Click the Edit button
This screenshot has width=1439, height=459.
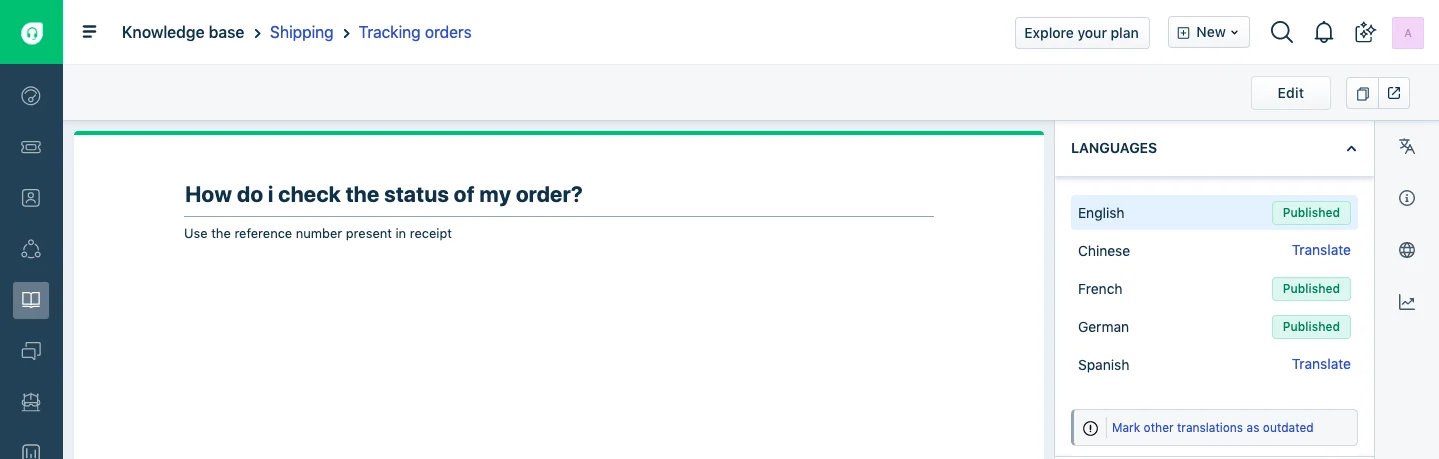(x=1291, y=93)
